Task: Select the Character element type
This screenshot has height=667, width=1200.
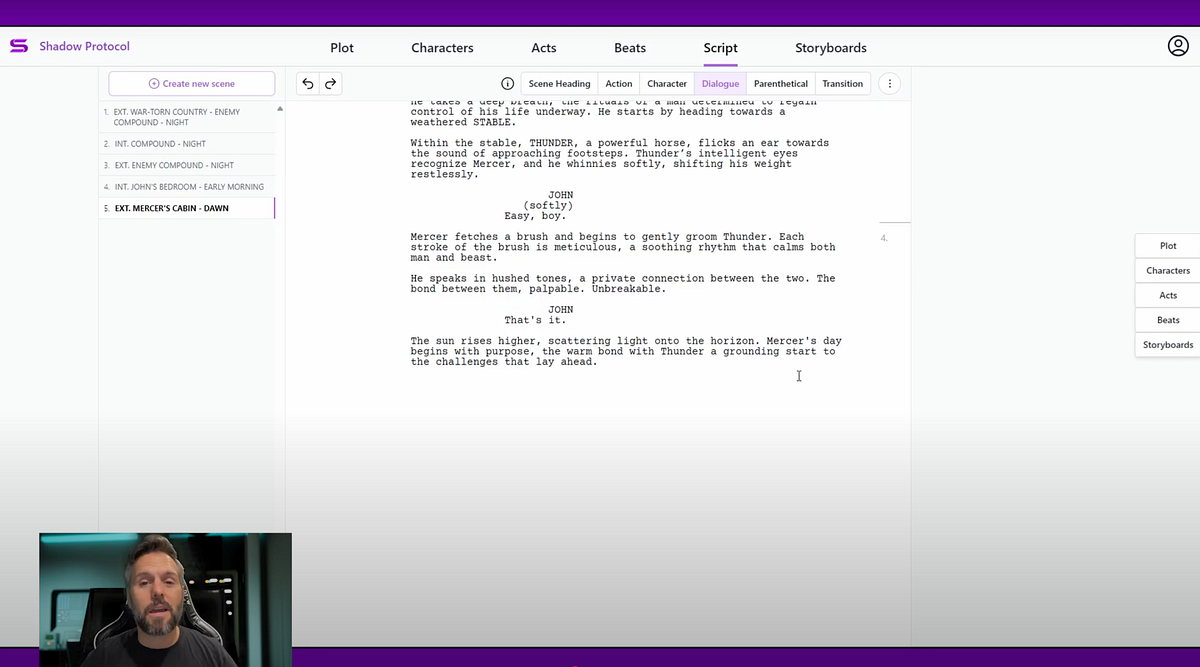Action: tap(667, 84)
